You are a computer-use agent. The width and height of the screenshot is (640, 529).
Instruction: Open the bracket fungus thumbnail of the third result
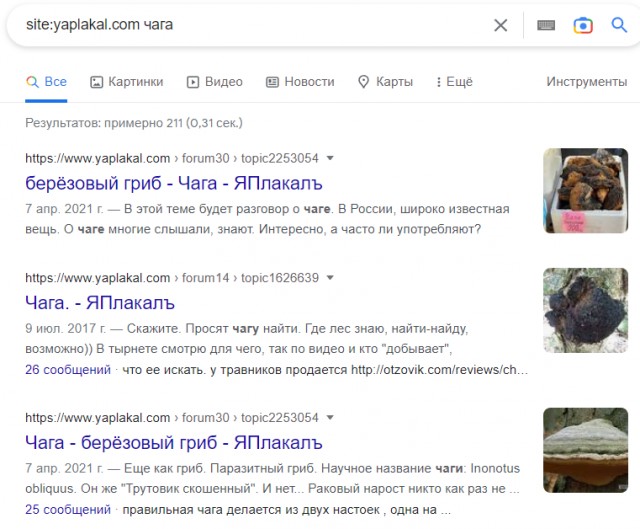(x=585, y=450)
